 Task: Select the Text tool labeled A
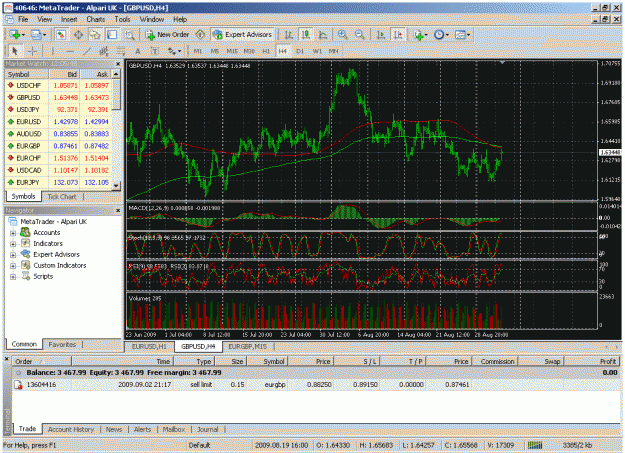(x=138, y=51)
